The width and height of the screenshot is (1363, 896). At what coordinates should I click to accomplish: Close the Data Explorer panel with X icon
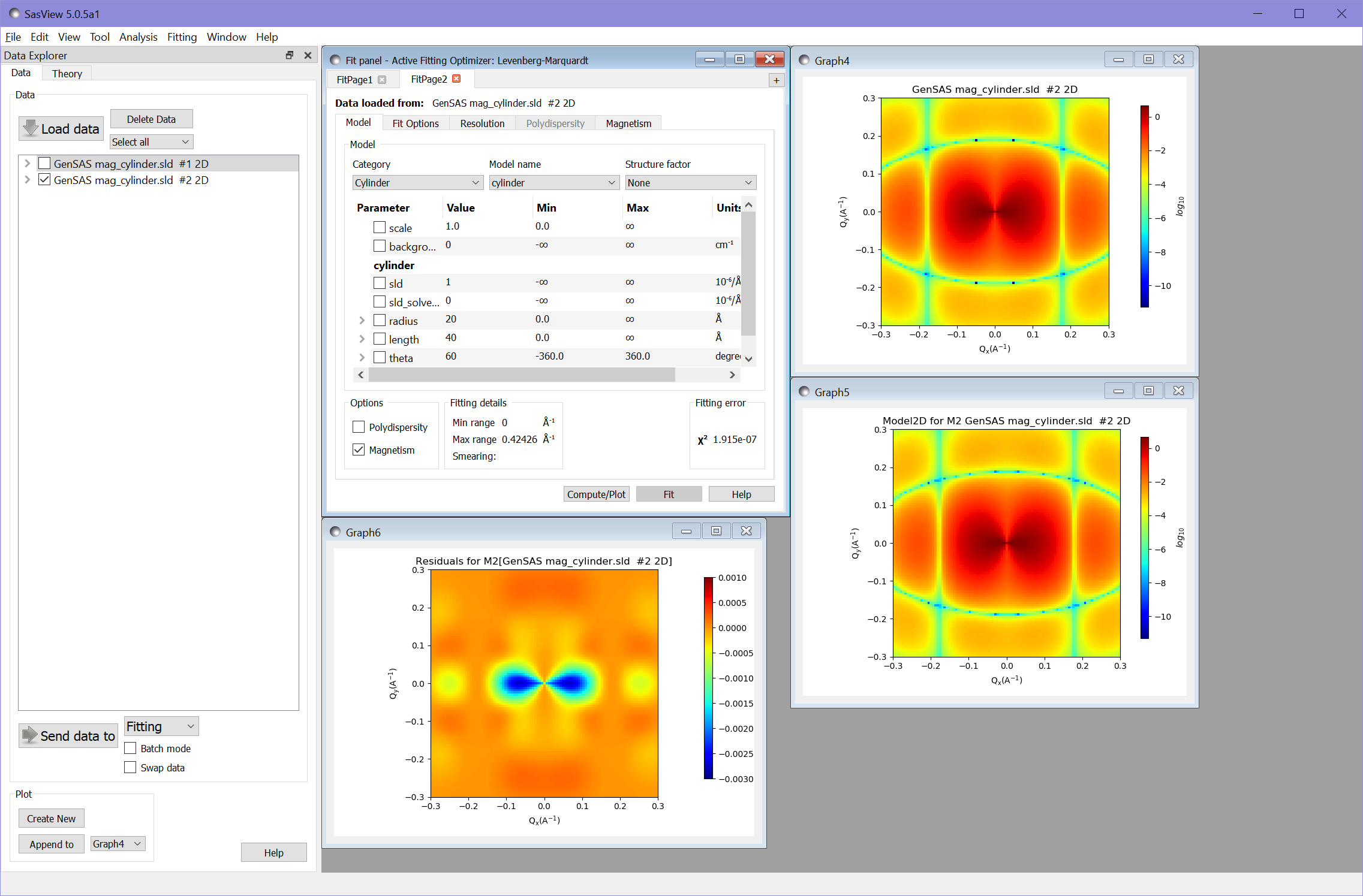[x=308, y=55]
